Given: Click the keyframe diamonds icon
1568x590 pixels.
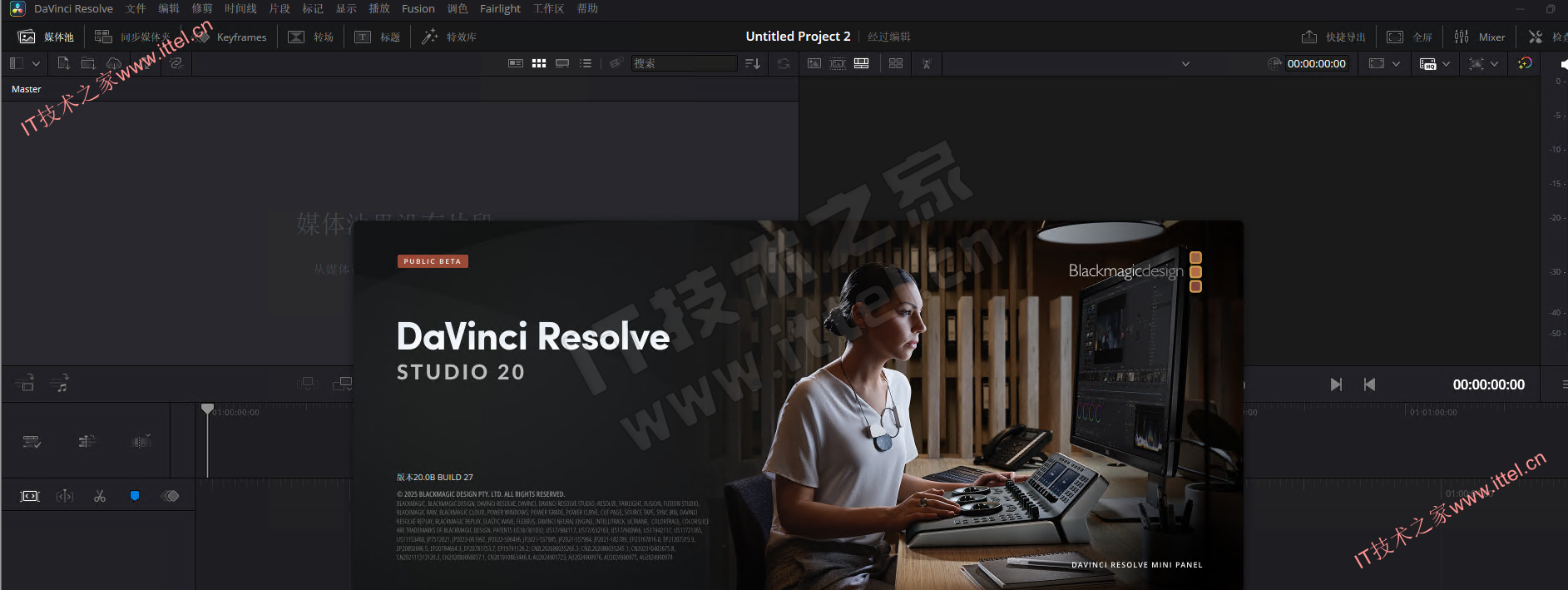Looking at the screenshot, I should (171, 496).
